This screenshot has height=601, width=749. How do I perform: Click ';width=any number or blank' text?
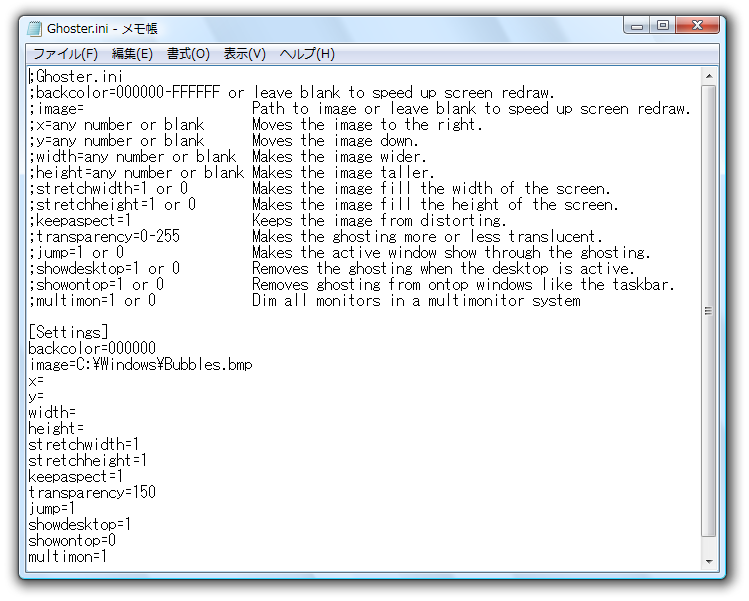[132, 156]
